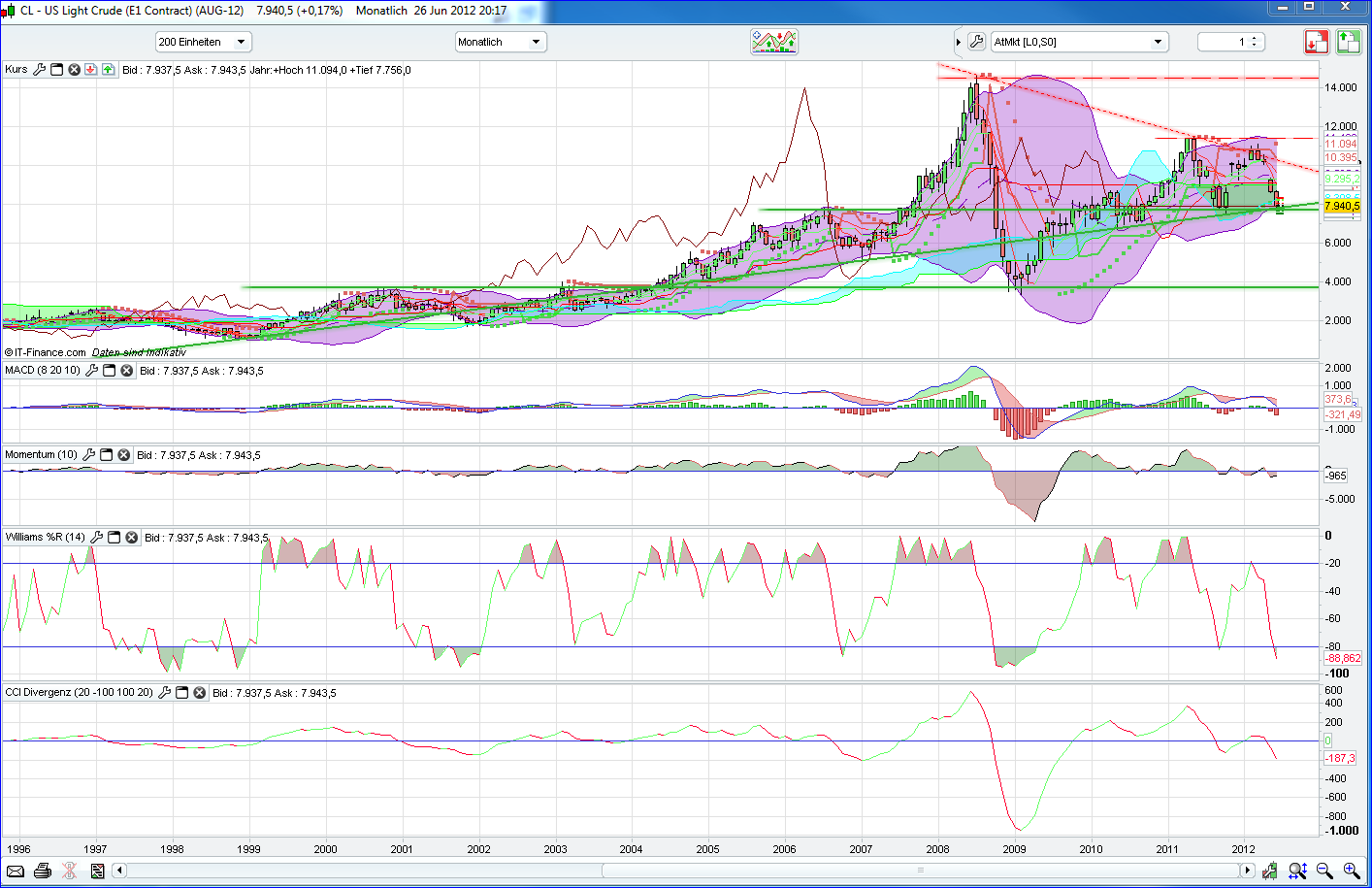The image size is (1372, 888).
Task: Decrease order quantity with down arrow
Action: [1255, 46]
